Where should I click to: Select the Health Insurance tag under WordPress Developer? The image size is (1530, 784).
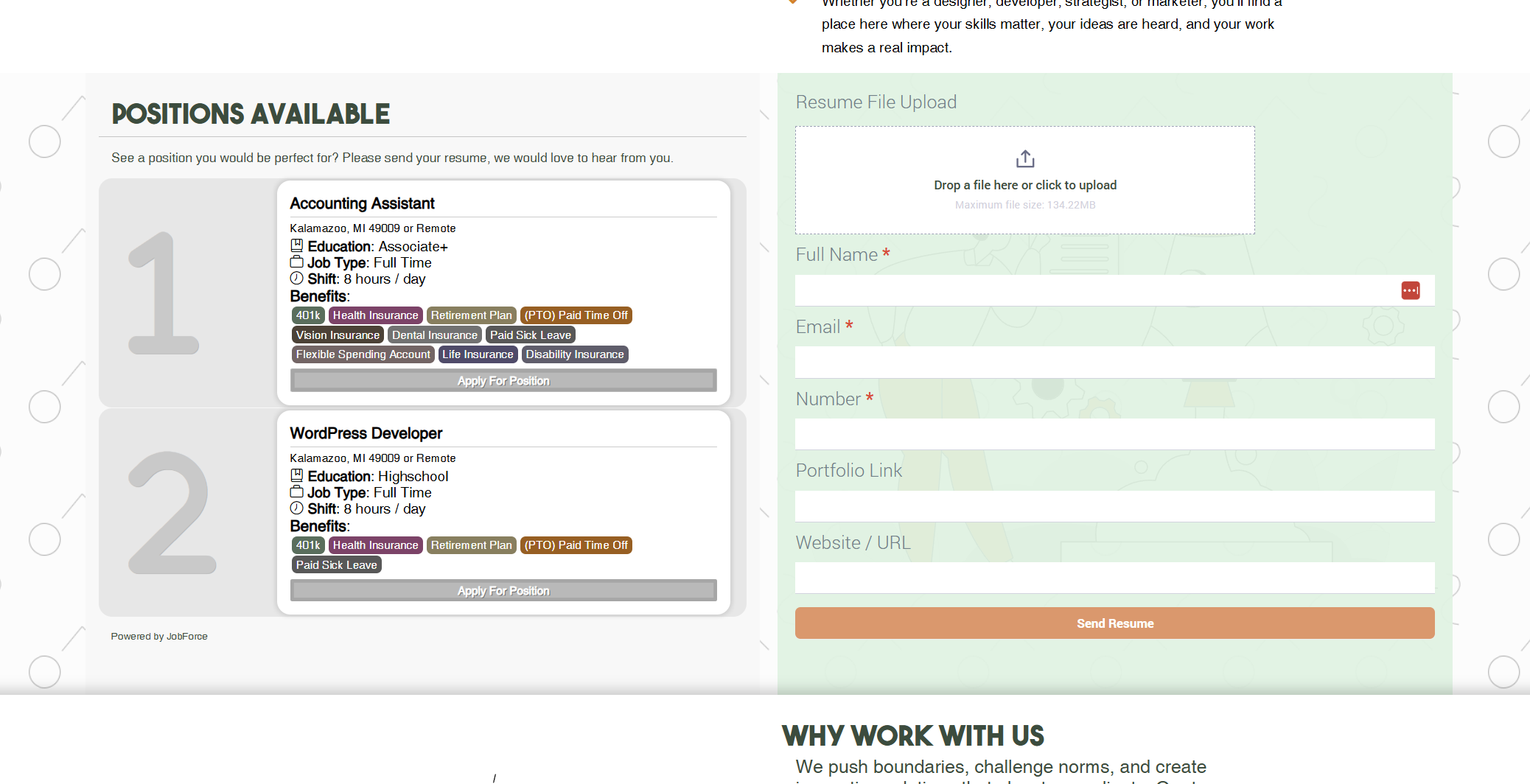point(375,545)
